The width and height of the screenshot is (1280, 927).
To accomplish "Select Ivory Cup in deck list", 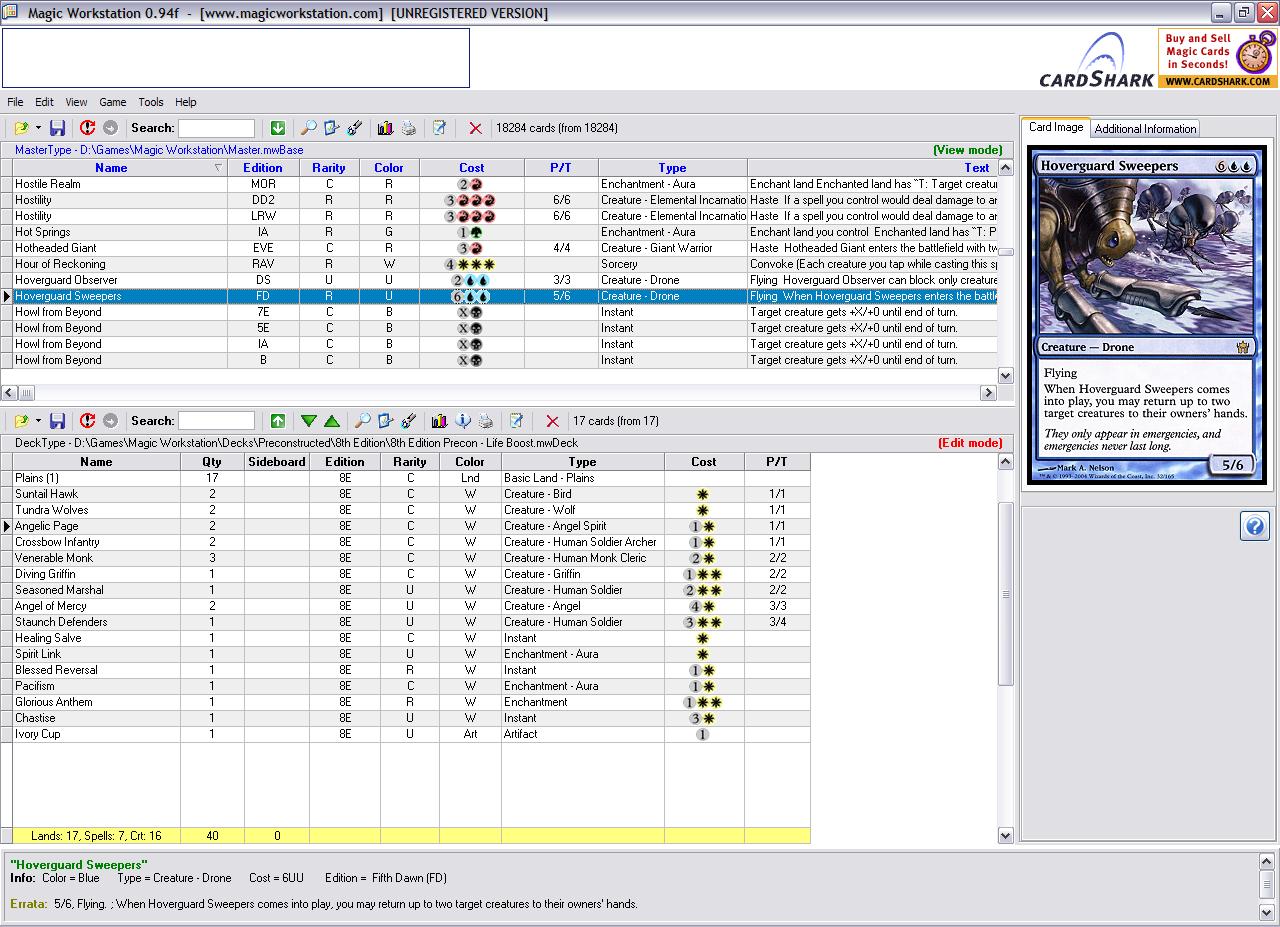I will tap(411, 734).
